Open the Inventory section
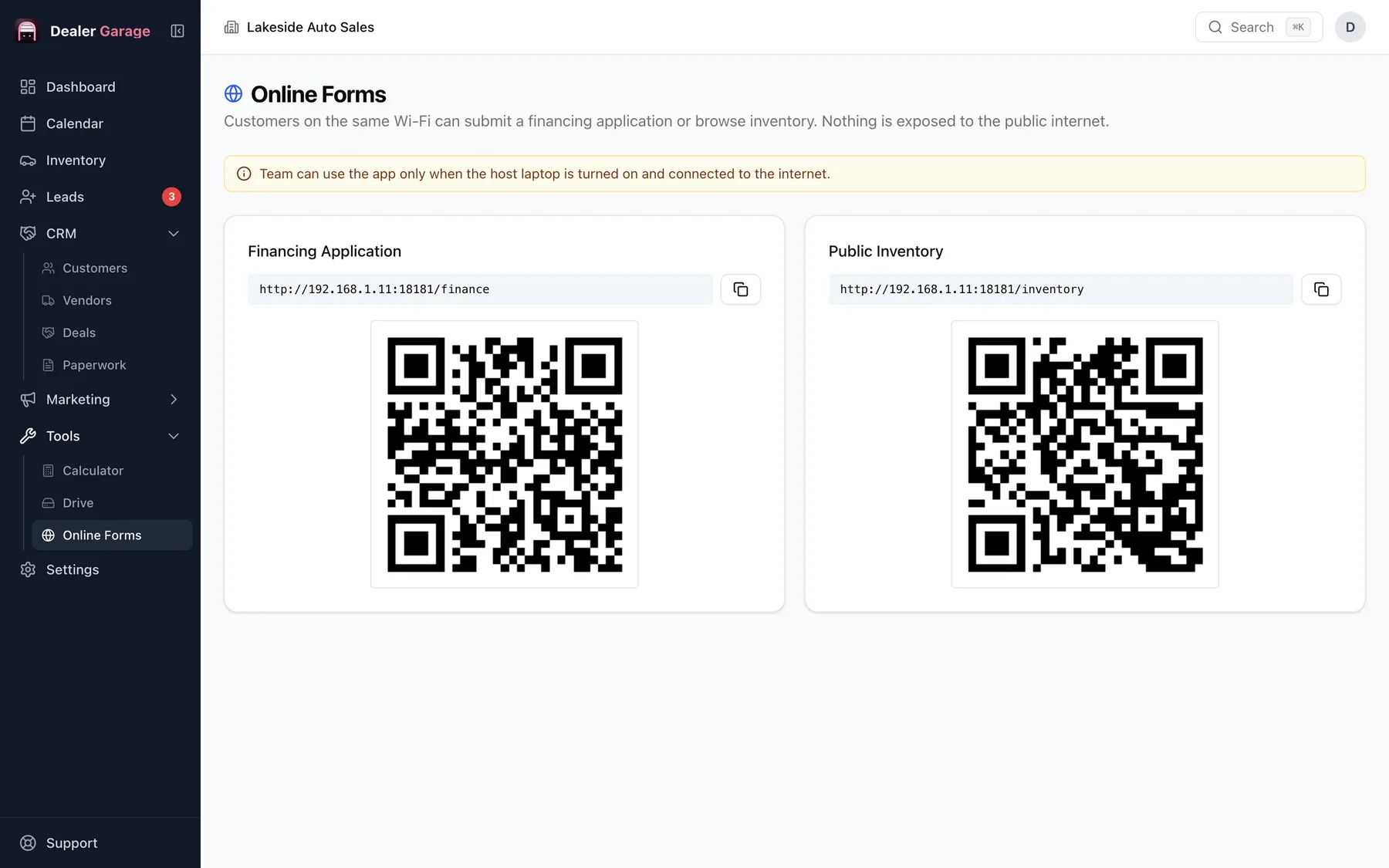Viewport: 1389px width, 868px height. coord(100,160)
